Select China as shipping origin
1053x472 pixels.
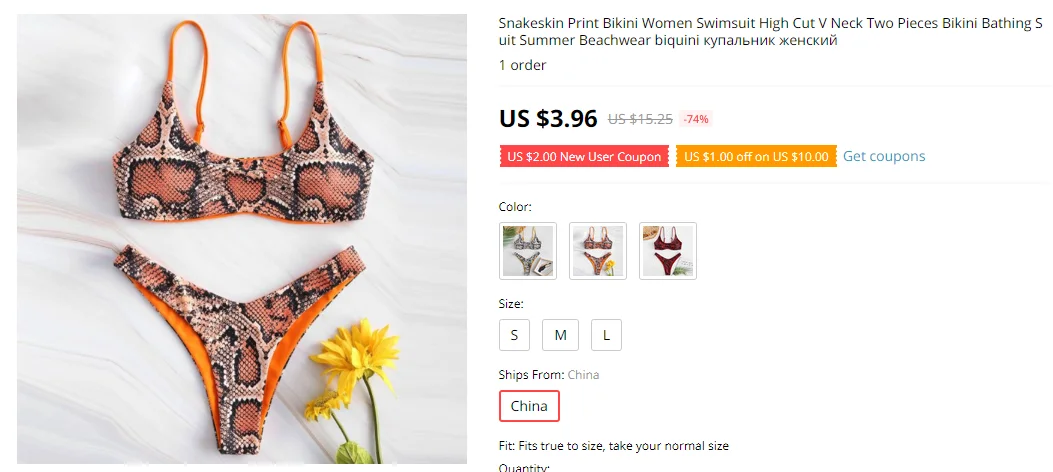click(529, 406)
